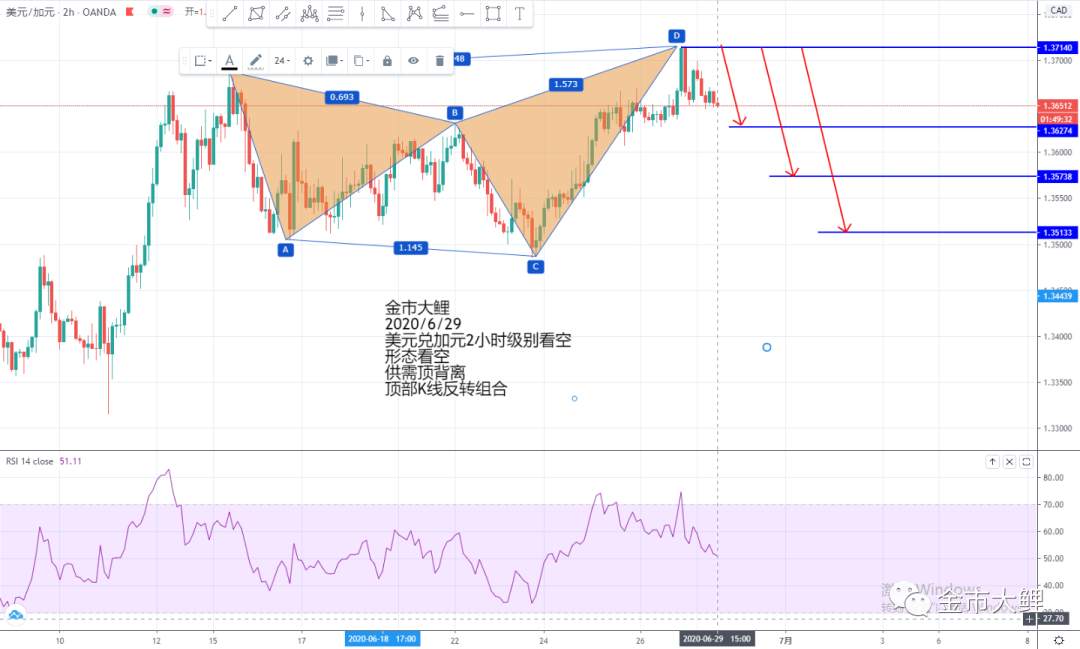
Task: Click the 美元兑加元2小时级别看空 text annotation
Action: point(478,340)
